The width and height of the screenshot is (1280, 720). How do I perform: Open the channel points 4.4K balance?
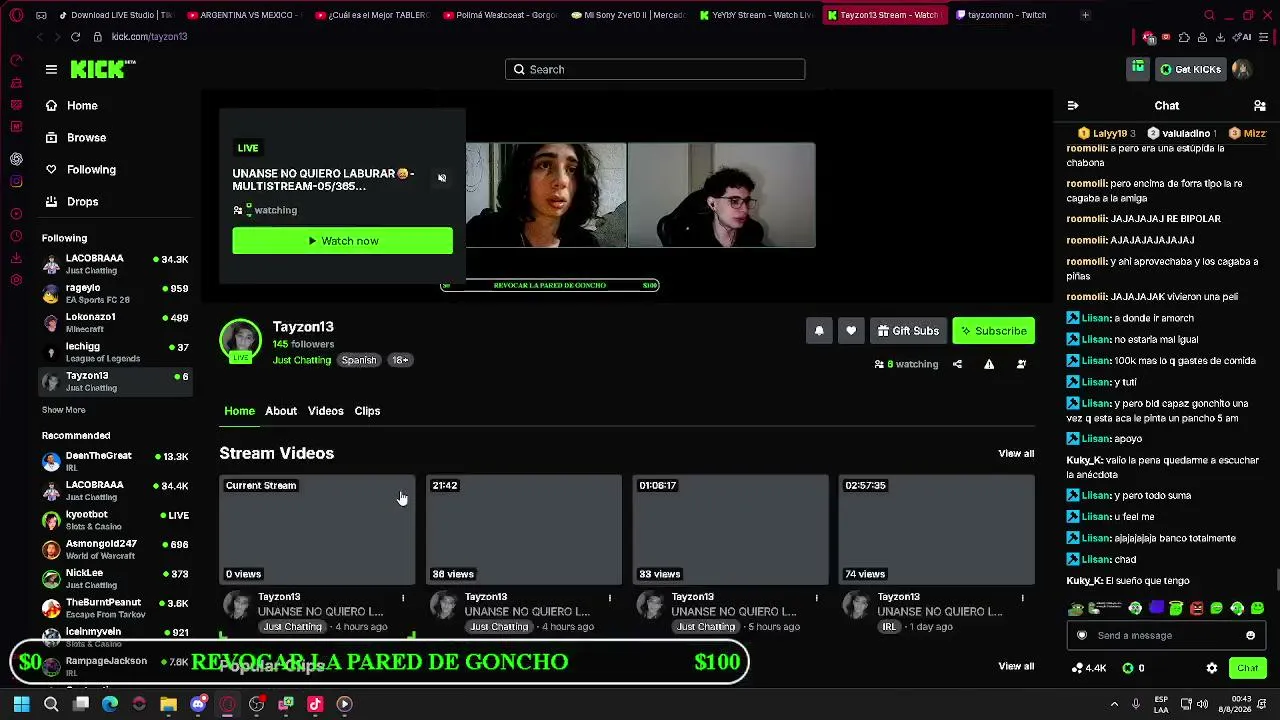tap(1089, 668)
